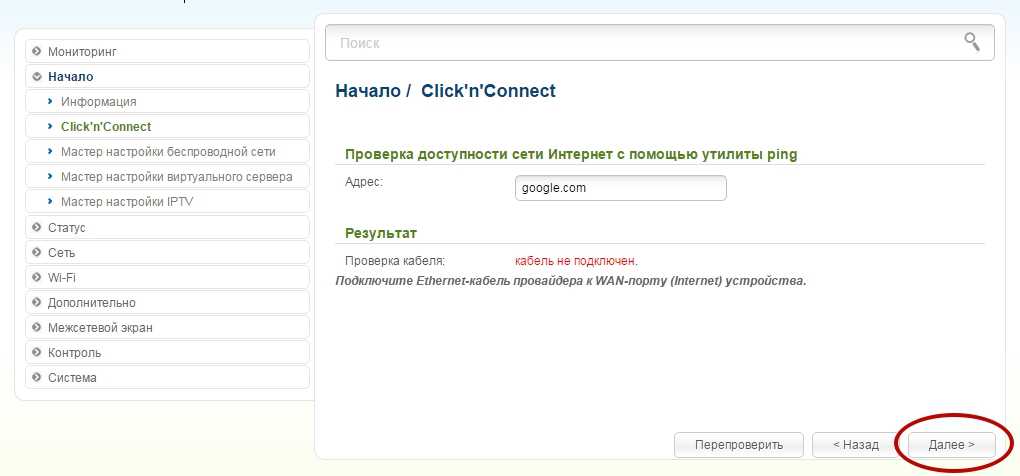This screenshot has height=476, width=1020.
Task: Expand the Мониторинг menu section
Action: pyautogui.click(x=90, y=51)
